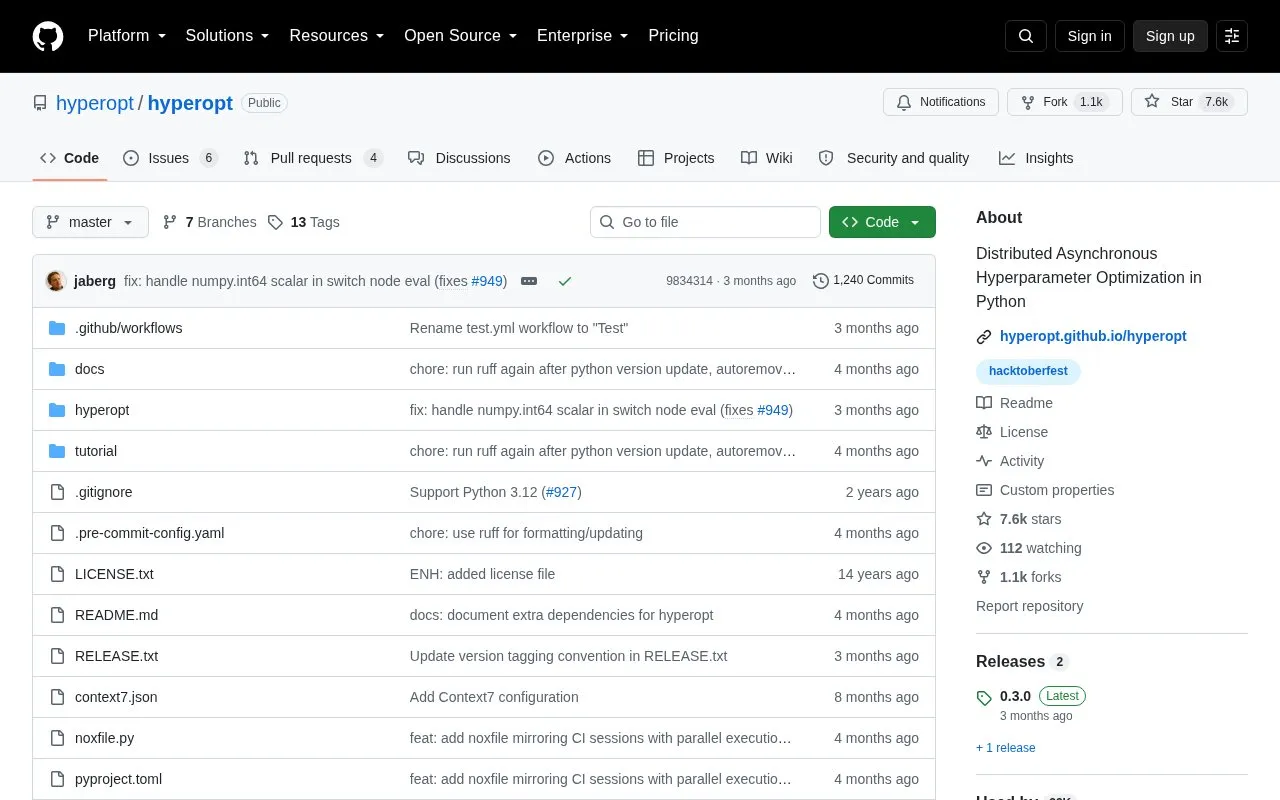Image resolution: width=1280 pixels, height=800 pixels.
Task: Expand the Resources menu
Action: pyautogui.click(x=337, y=36)
